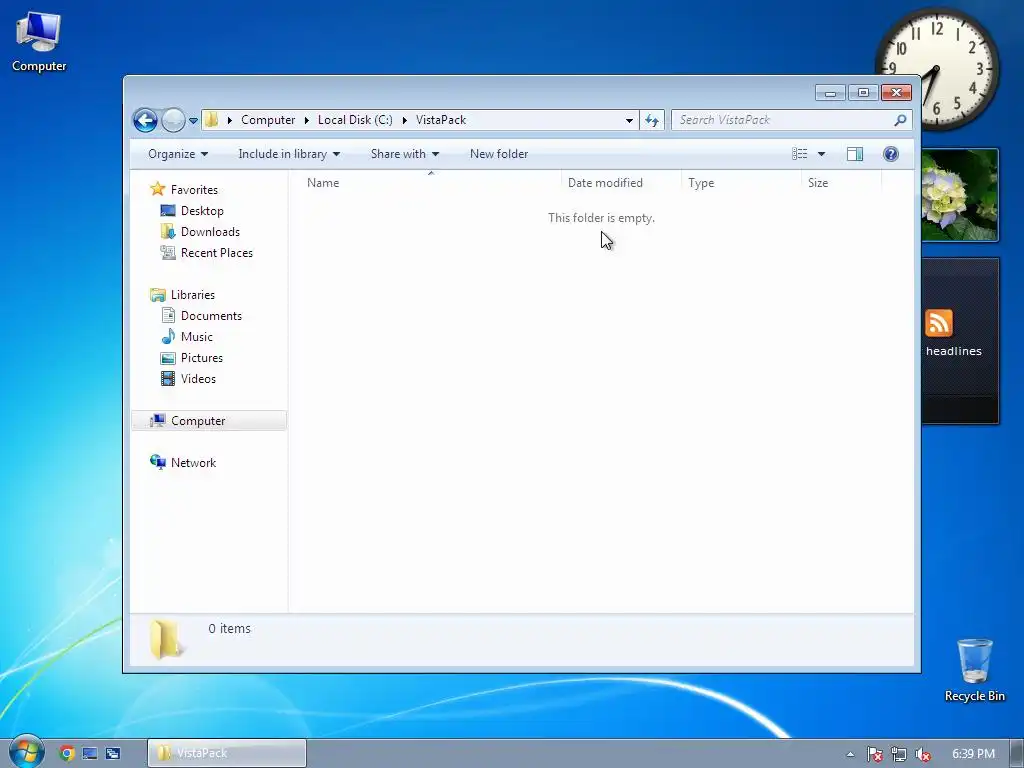Click the magnifier search icon
The height and width of the screenshot is (768, 1024).
[901, 120]
